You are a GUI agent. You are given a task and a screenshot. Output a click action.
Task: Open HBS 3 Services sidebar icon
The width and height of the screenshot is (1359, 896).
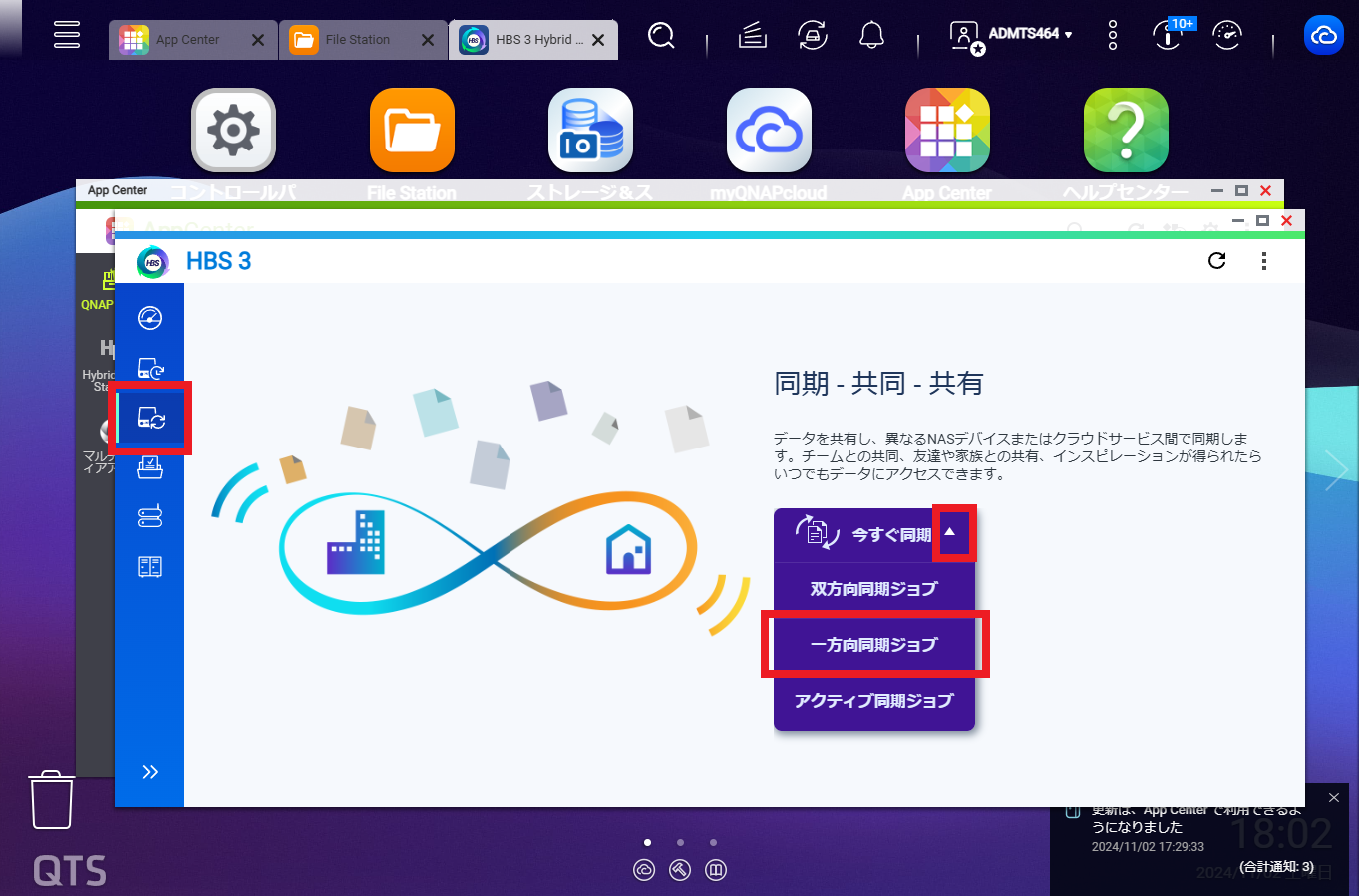click(x=150, y=567)
